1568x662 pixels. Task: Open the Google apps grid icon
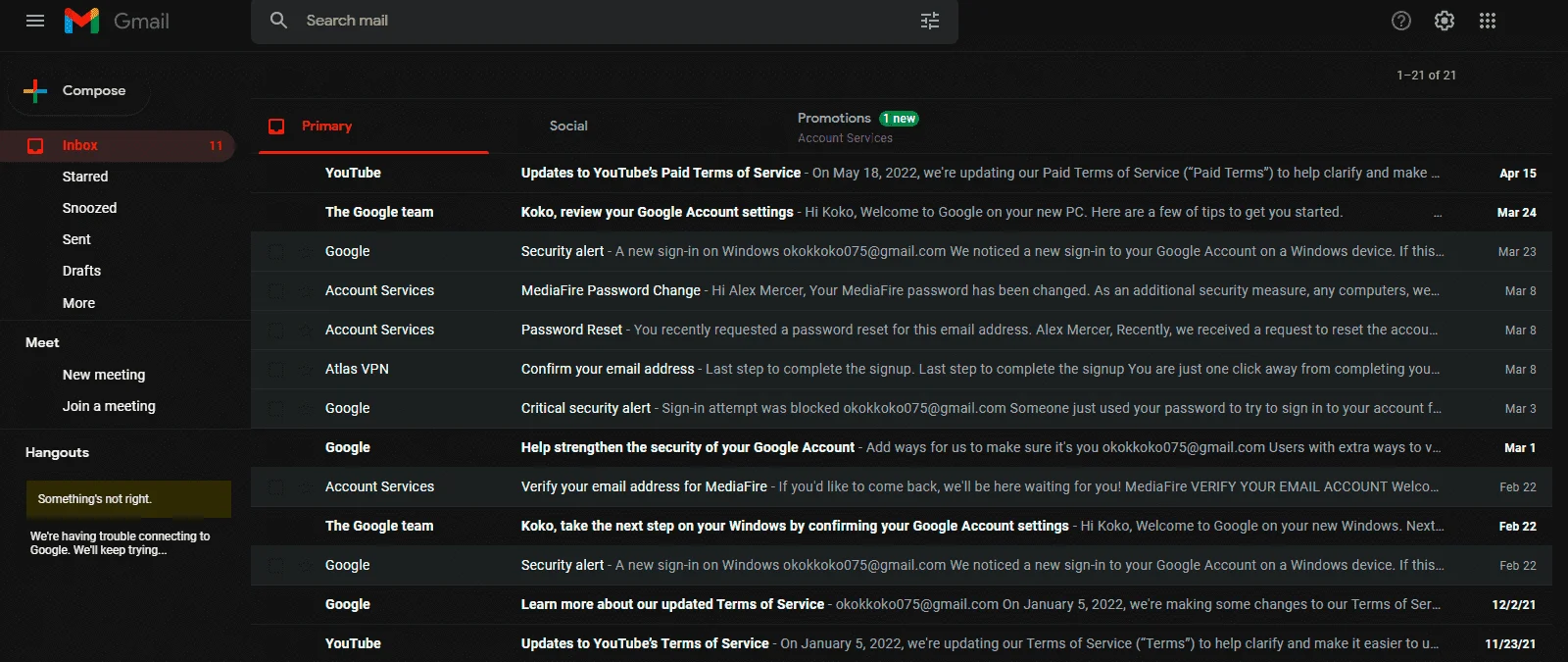click(1488, 21)
